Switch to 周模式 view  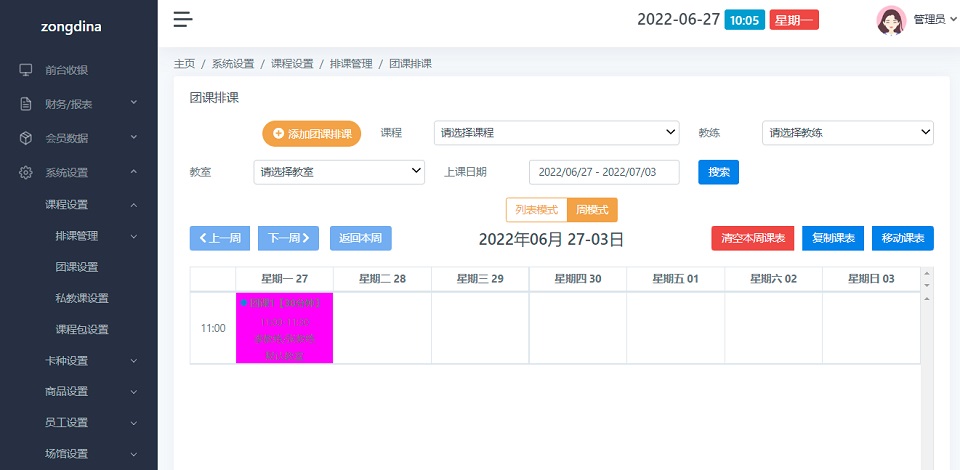coord(592,210)
